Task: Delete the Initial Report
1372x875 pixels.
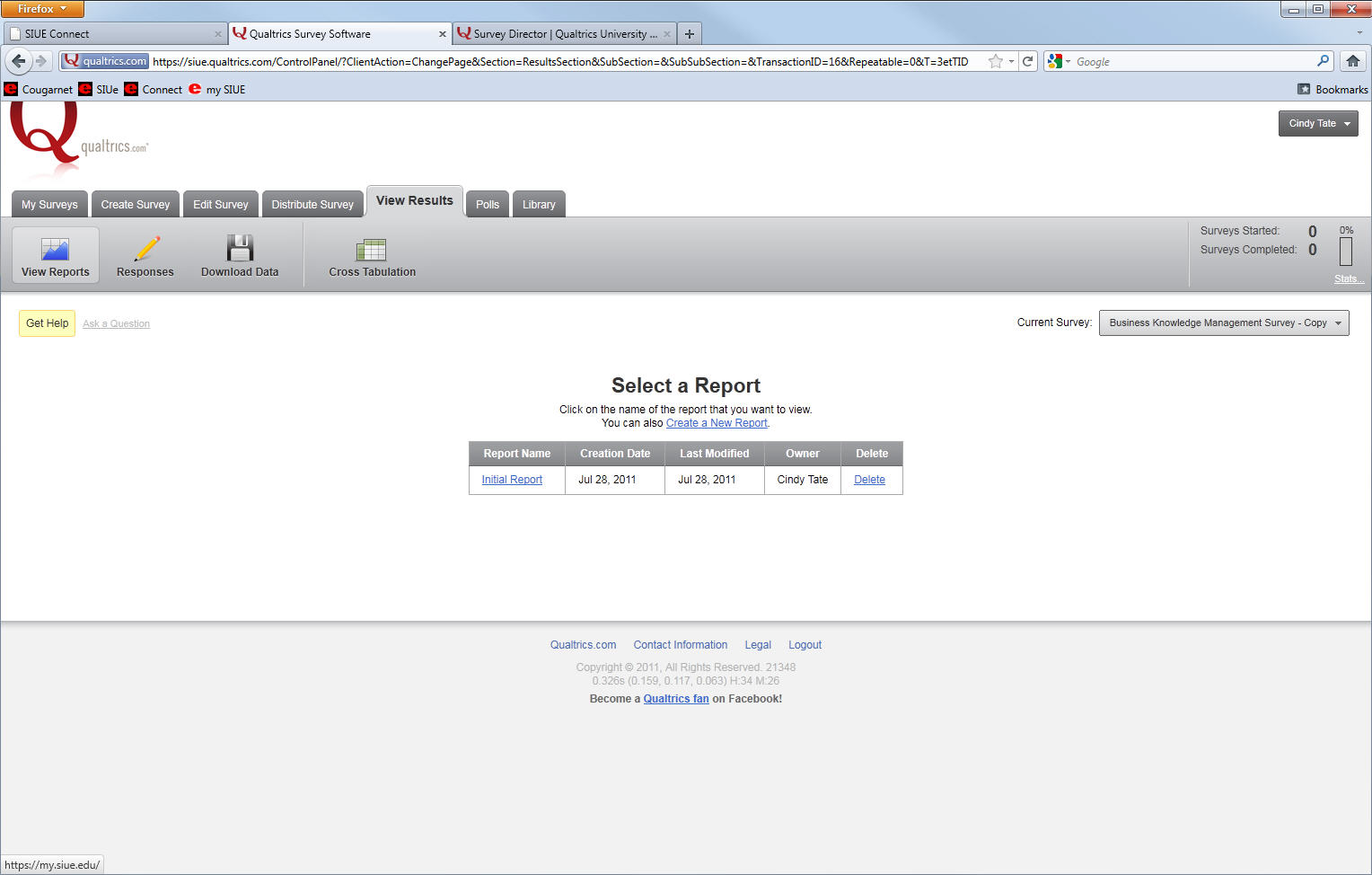Action: (x=869, y=480)
